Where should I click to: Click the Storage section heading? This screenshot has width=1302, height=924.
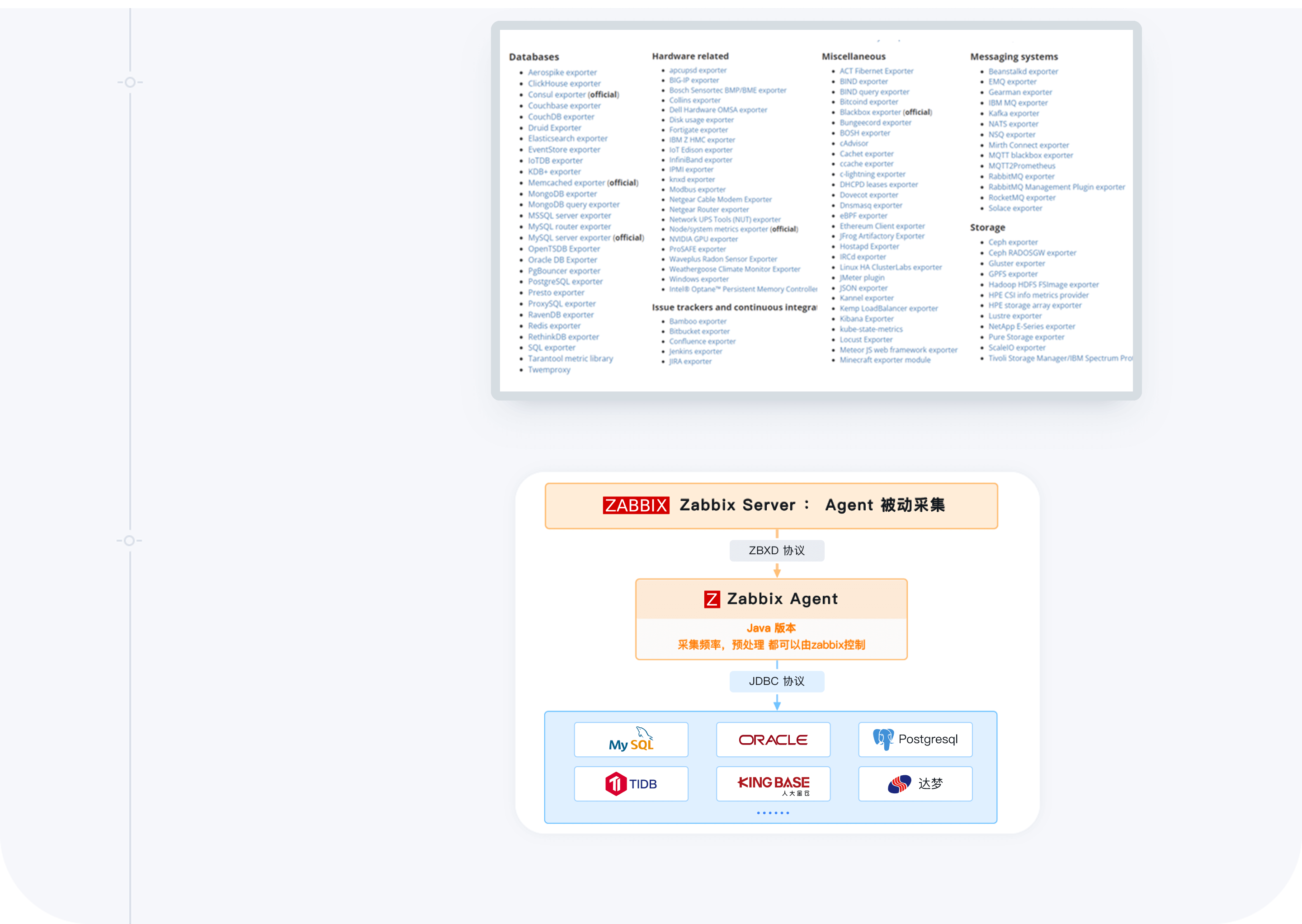pyautogui.click(x=987, y=227)
